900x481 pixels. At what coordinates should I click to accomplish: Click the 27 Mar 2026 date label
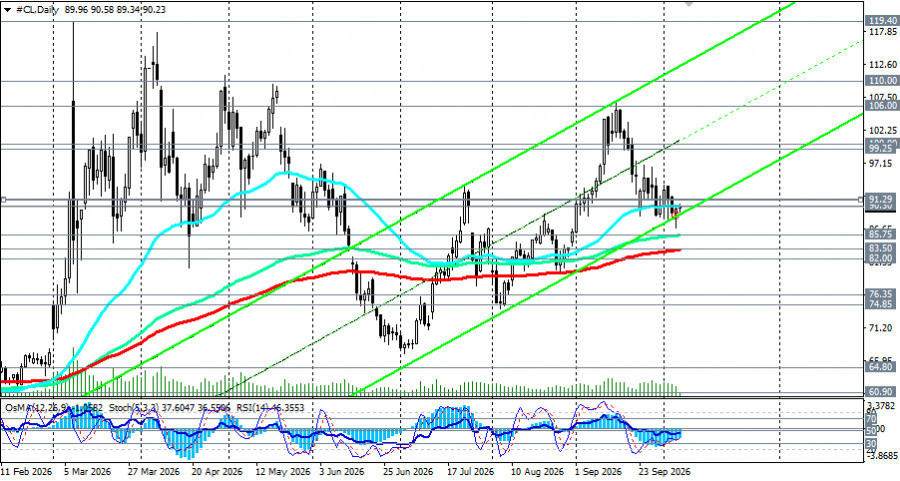point(154,472)
